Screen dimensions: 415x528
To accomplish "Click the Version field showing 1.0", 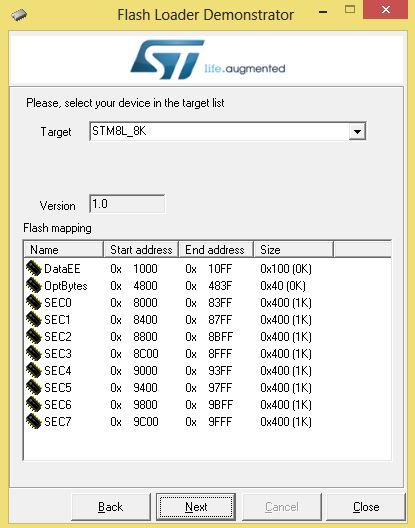I will coord(127,204).
